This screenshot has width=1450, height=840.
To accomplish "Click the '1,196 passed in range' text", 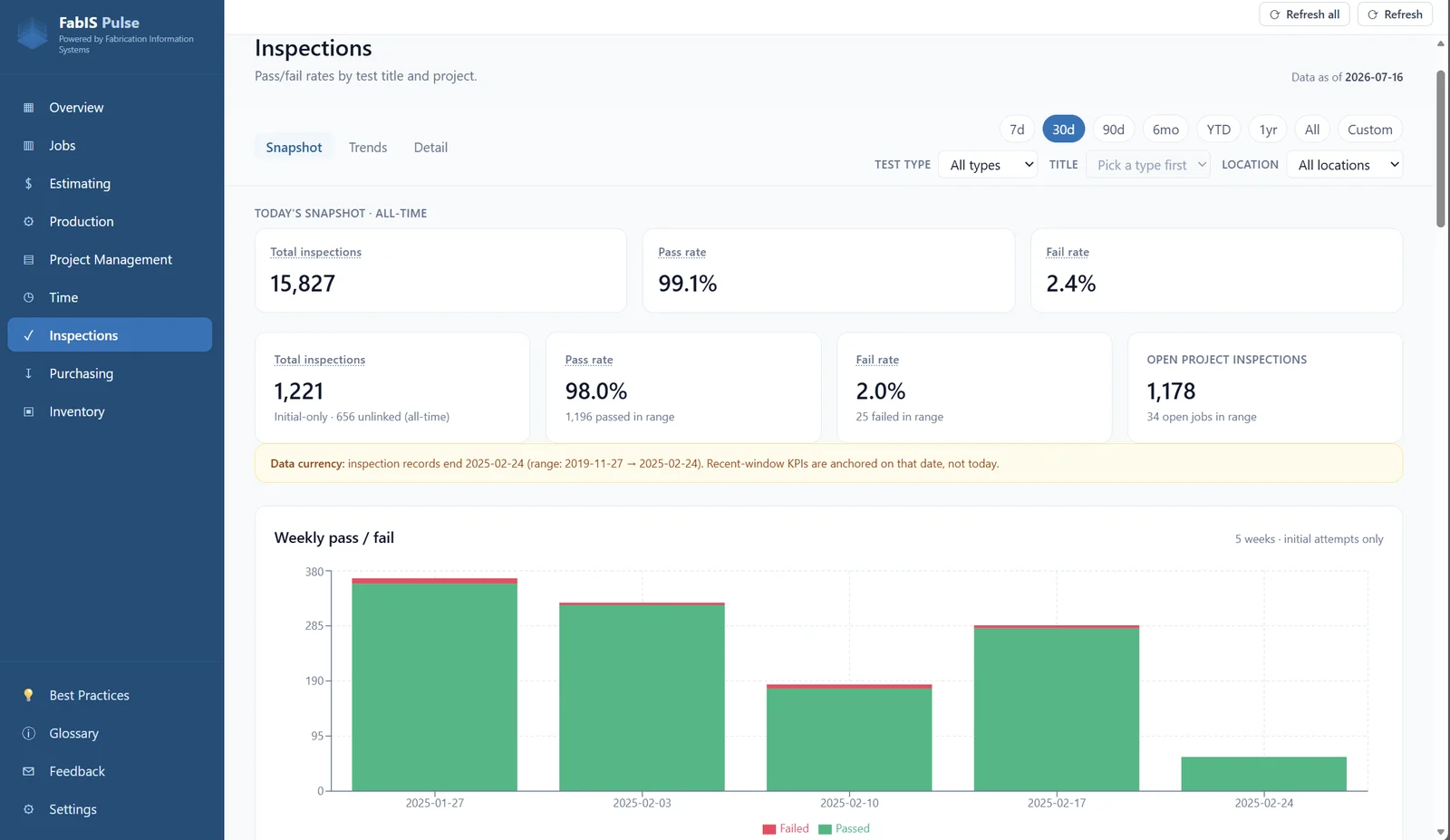I will [x=620, y=418].
